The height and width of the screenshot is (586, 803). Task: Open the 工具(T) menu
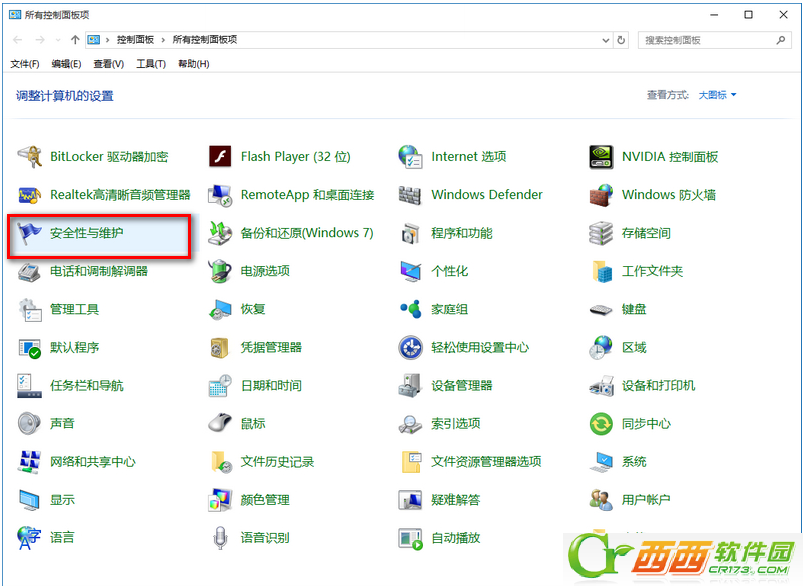click(151, 64)
